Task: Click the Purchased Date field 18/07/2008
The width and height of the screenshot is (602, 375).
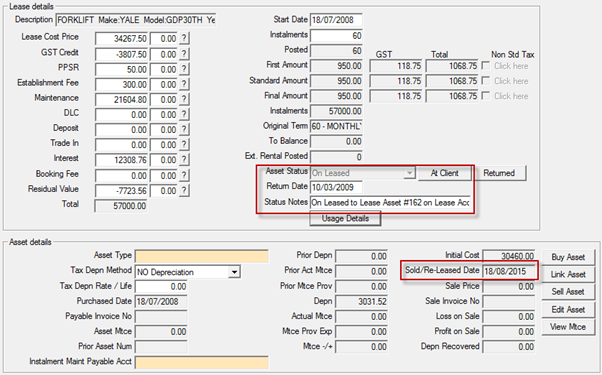Action: [161, 302]
